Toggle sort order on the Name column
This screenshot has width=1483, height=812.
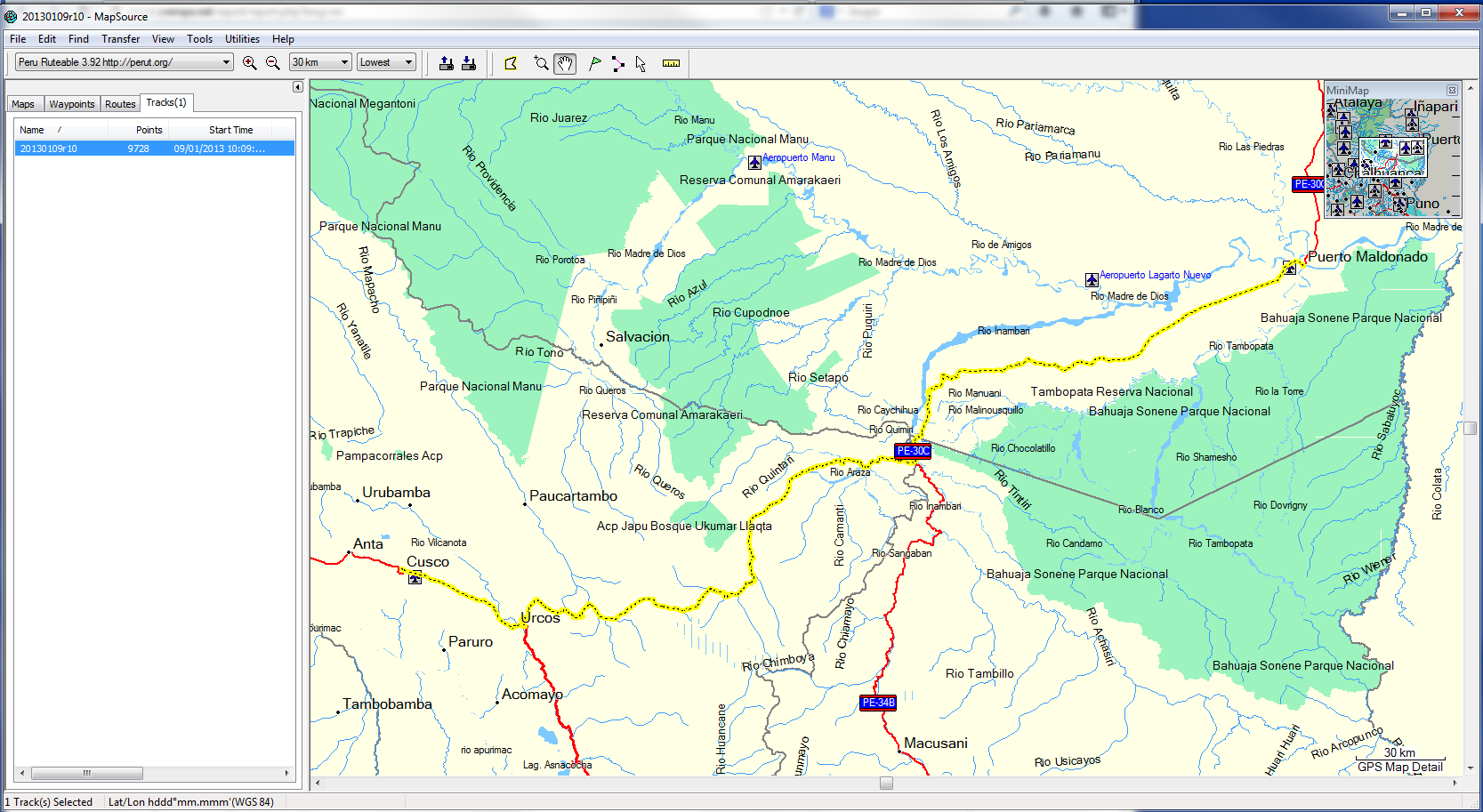click(x=32, y=130)
